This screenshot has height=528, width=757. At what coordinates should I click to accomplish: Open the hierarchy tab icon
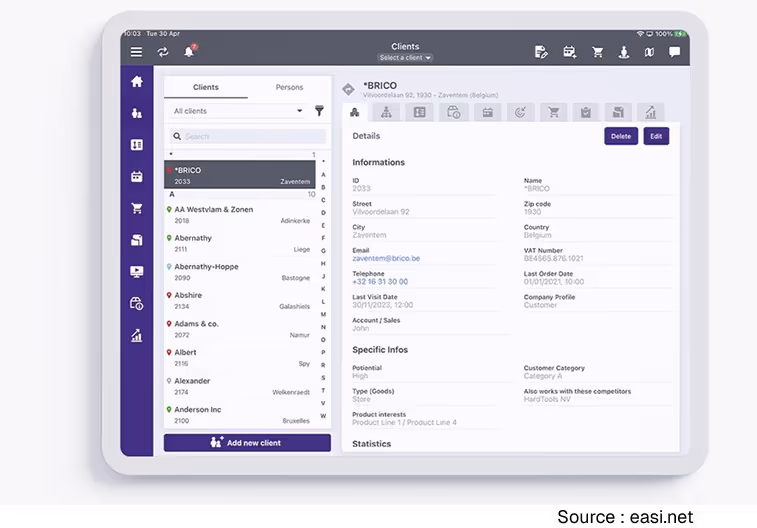[x=386, y=112]
